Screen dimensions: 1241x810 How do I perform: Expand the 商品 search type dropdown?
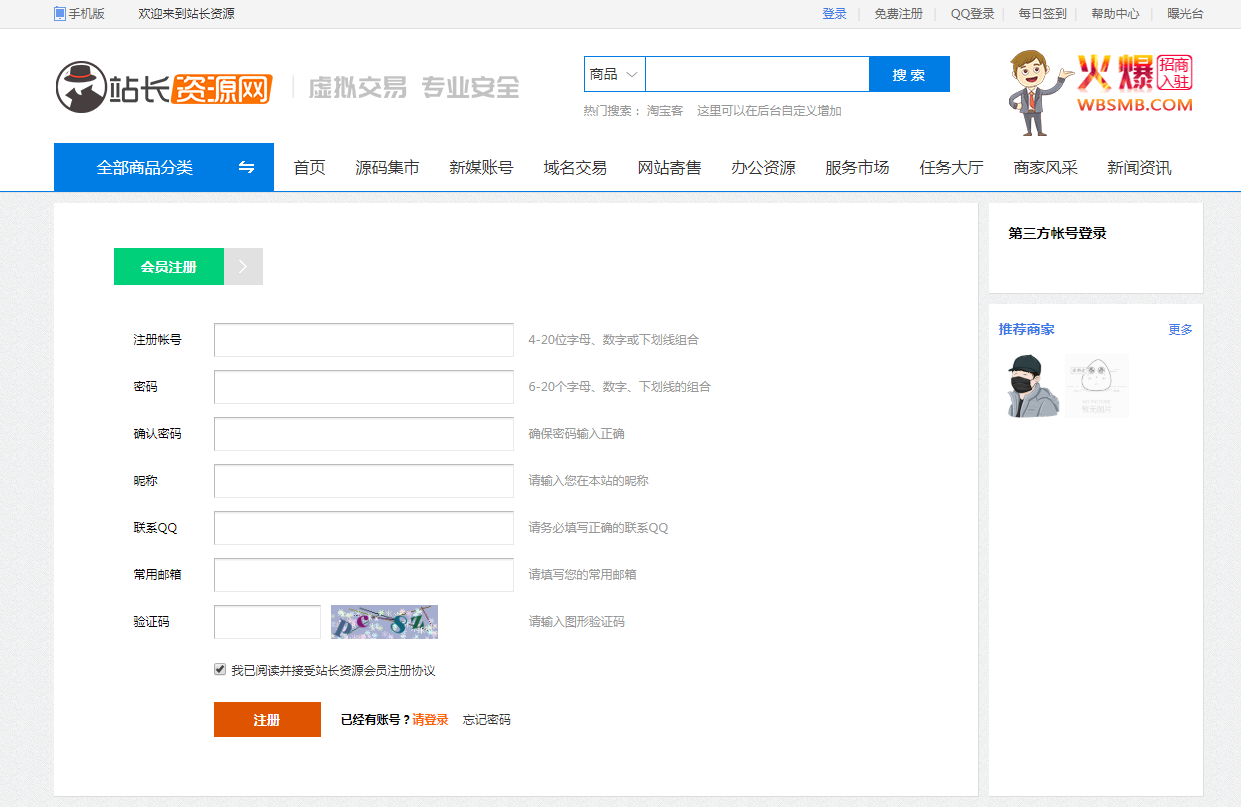[614, 74]
